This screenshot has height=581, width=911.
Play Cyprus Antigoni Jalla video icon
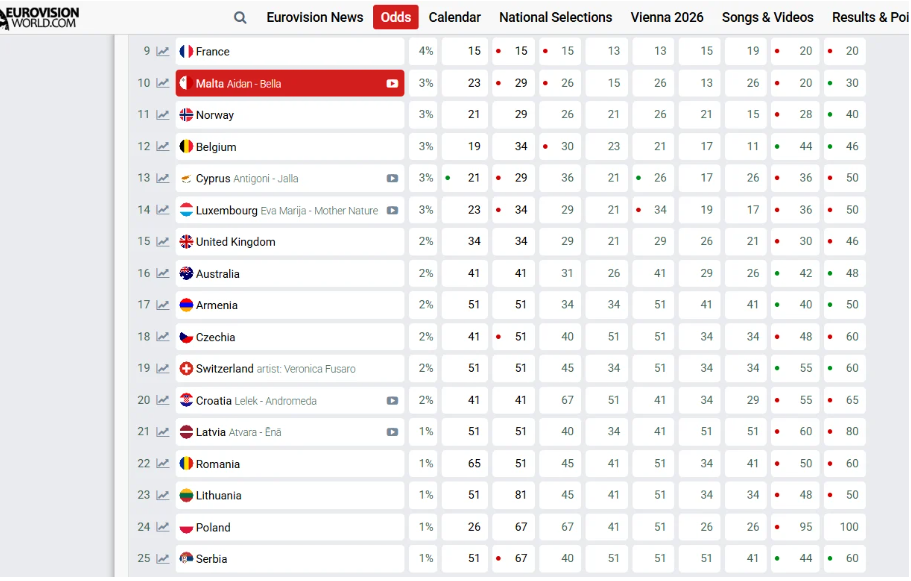pos(392,179)
